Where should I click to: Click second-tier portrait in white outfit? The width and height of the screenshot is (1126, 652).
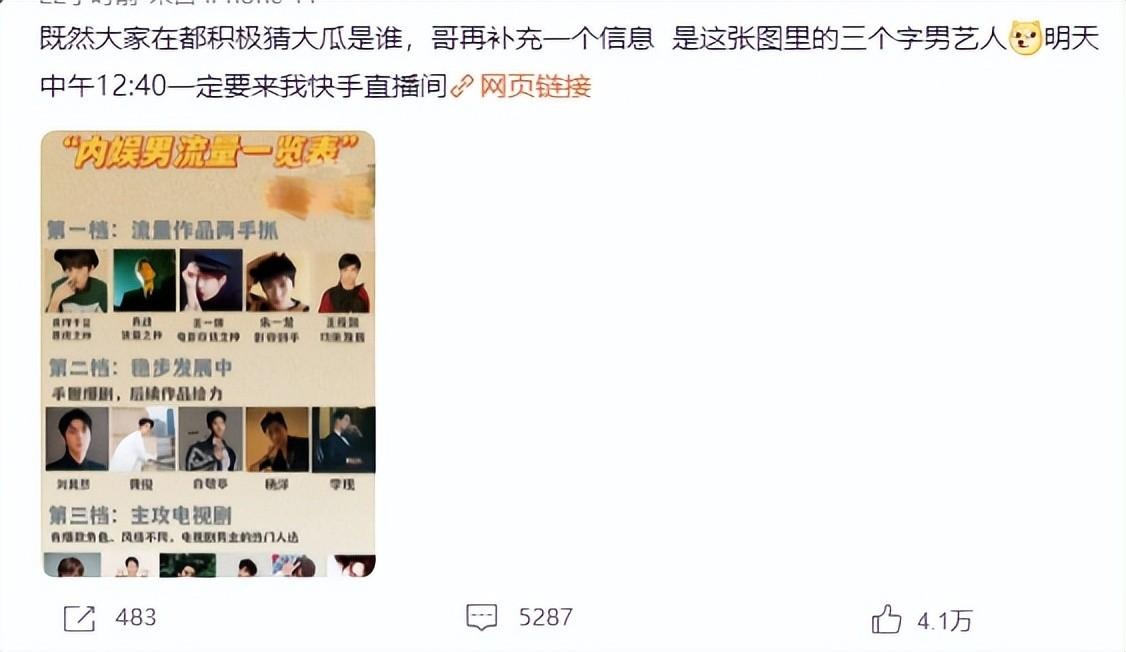142,439
